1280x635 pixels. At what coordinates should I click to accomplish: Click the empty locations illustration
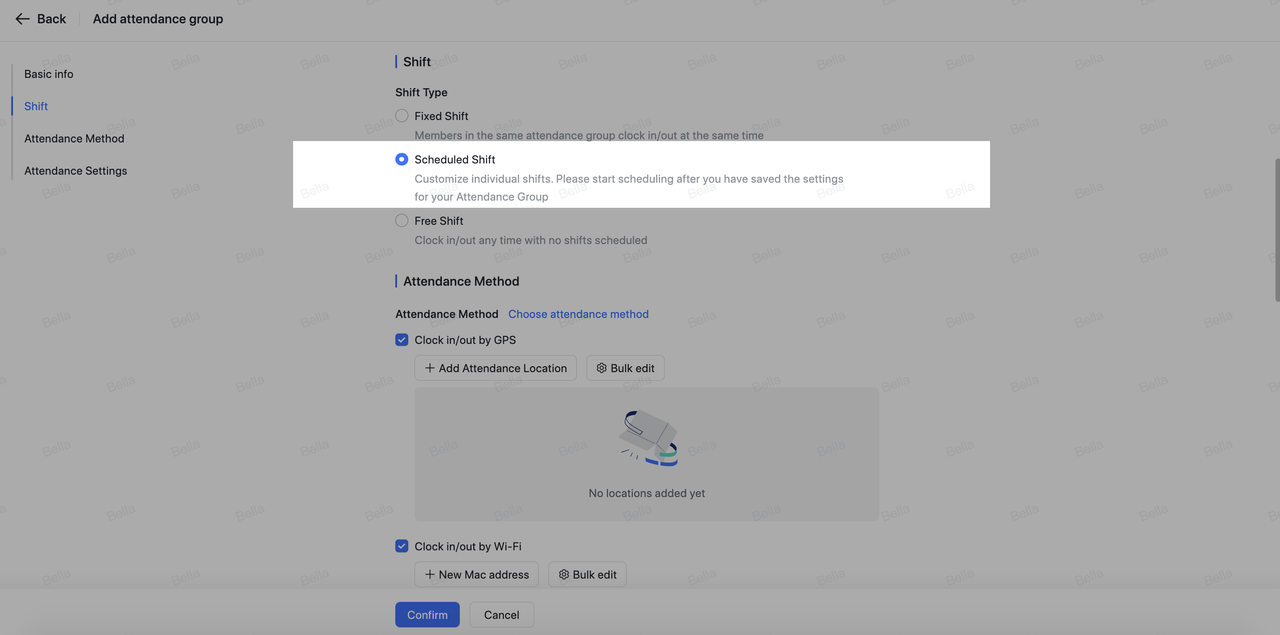647,437
